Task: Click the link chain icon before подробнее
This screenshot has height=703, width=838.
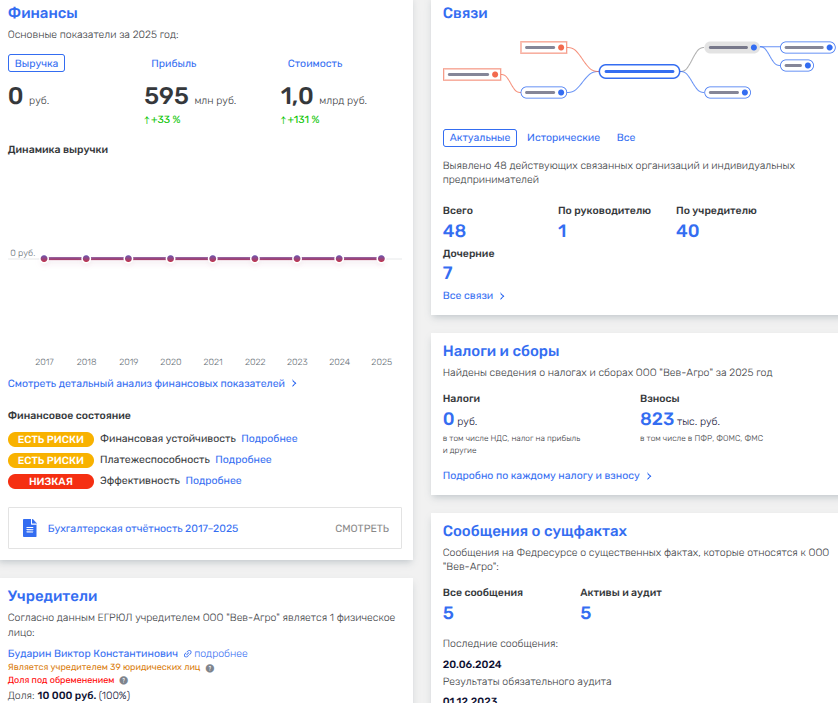Action: pyautogui.click(x=188, y=654)
